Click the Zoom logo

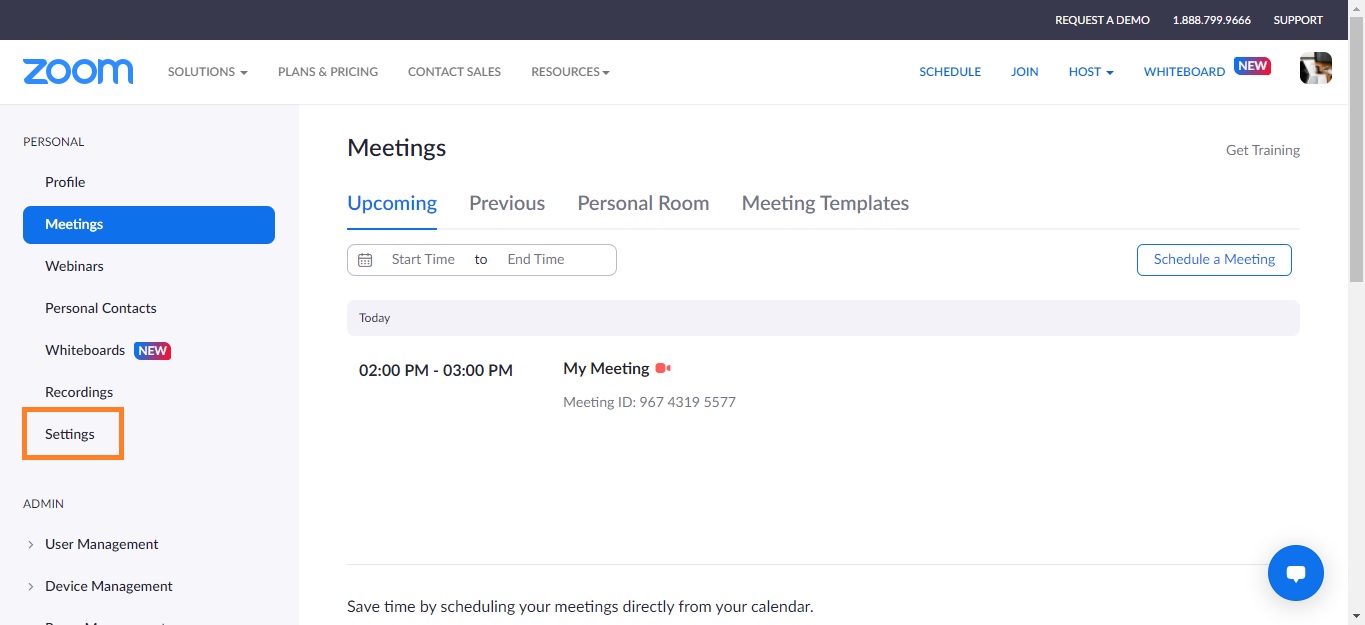[77, 71]
